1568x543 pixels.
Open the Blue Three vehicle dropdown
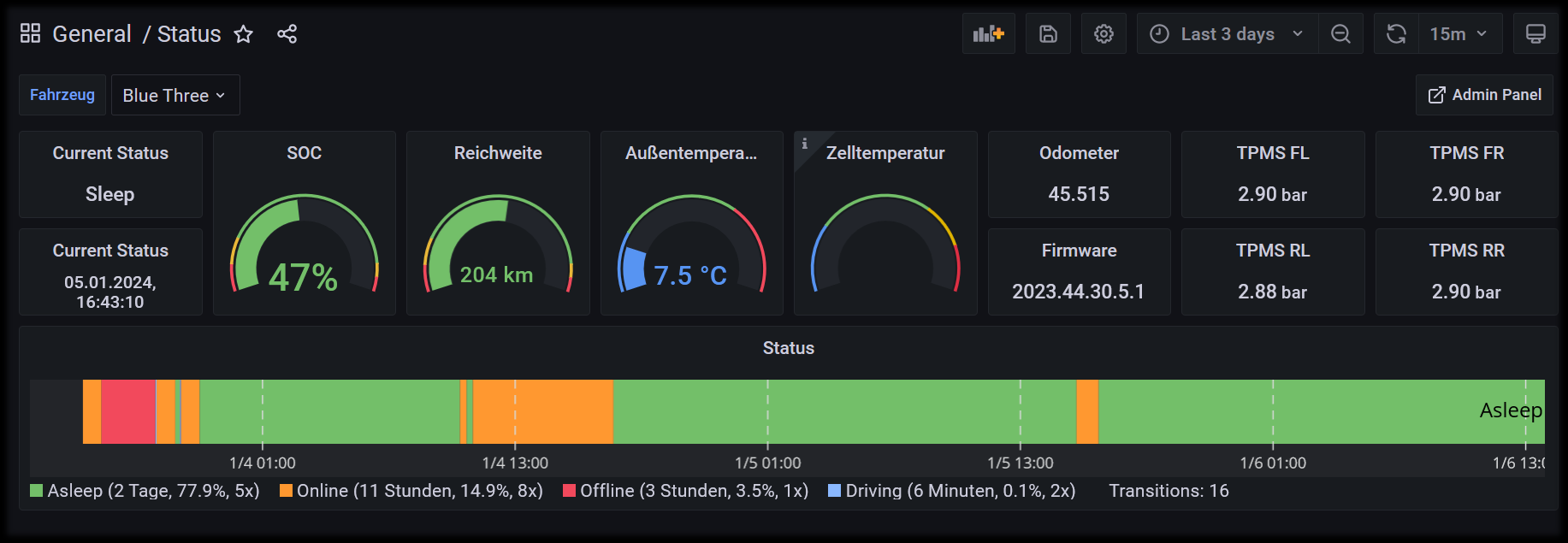point(175,95)
